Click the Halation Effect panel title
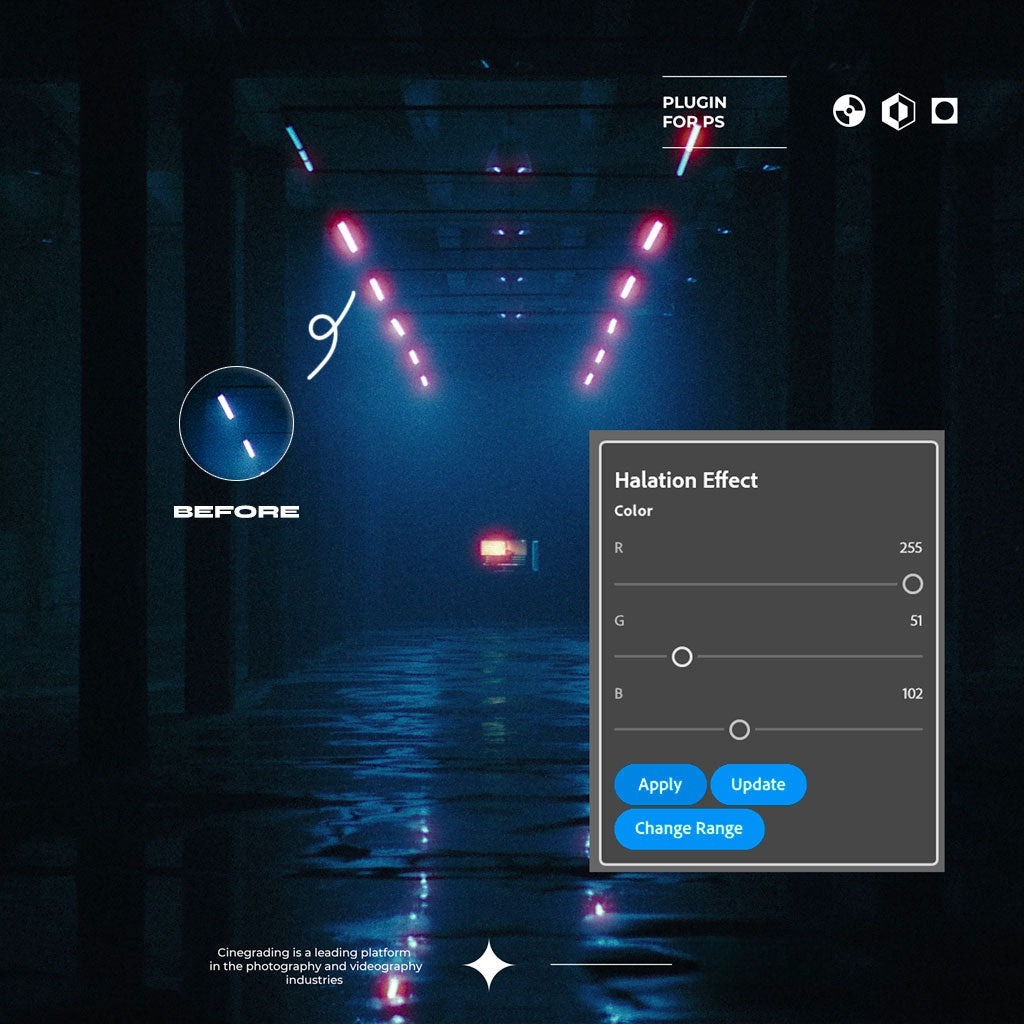This screenshot has width=1024, height=1024. [x=686, y=480]
